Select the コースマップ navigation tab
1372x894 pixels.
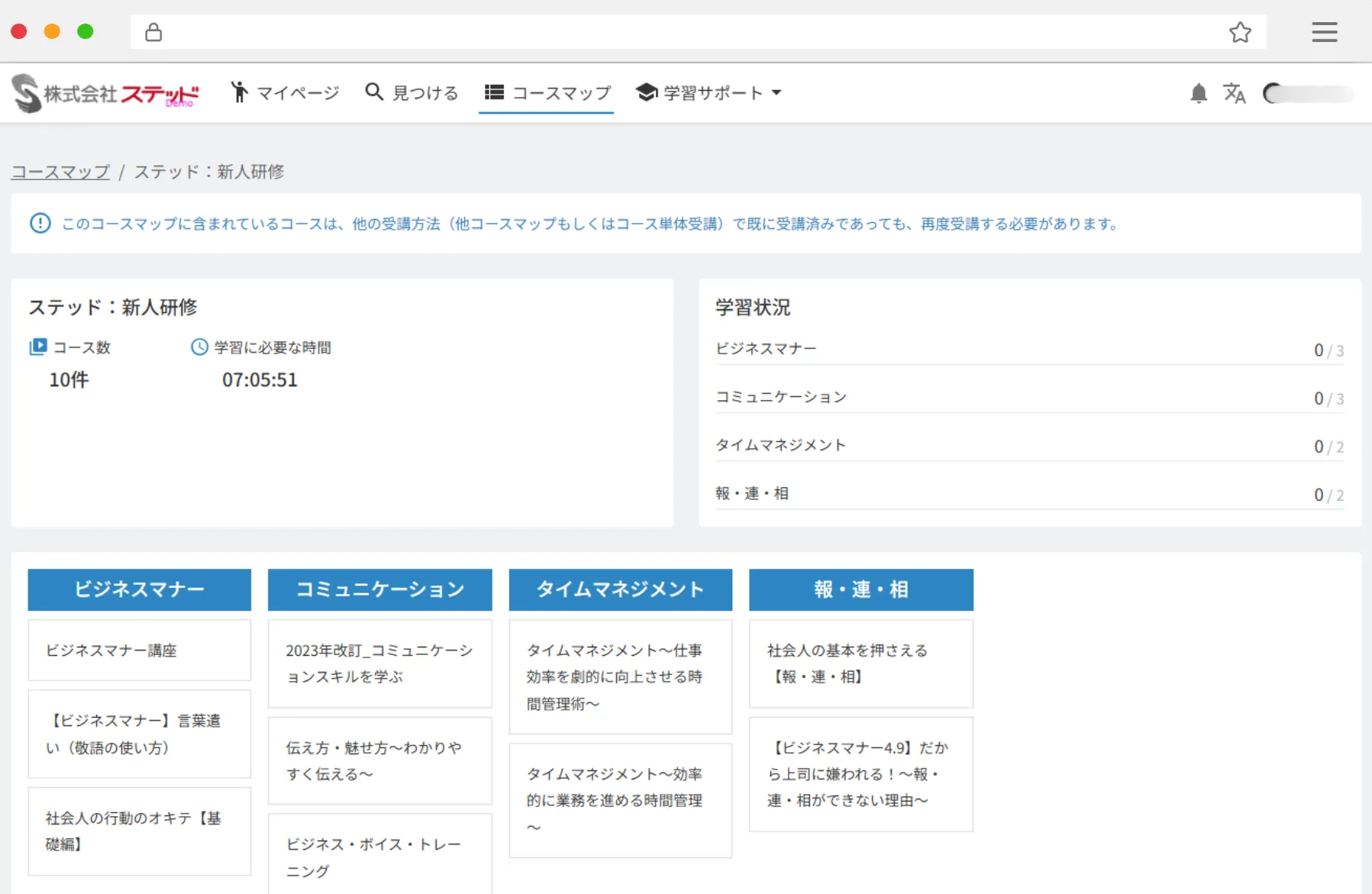(x=547, y=92)
